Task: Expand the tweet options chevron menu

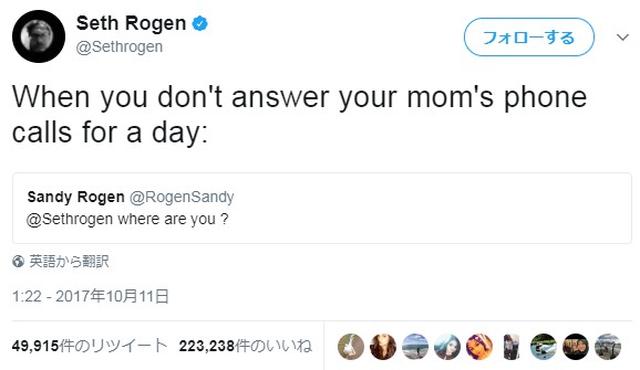Action: click(x=622, y=38)
